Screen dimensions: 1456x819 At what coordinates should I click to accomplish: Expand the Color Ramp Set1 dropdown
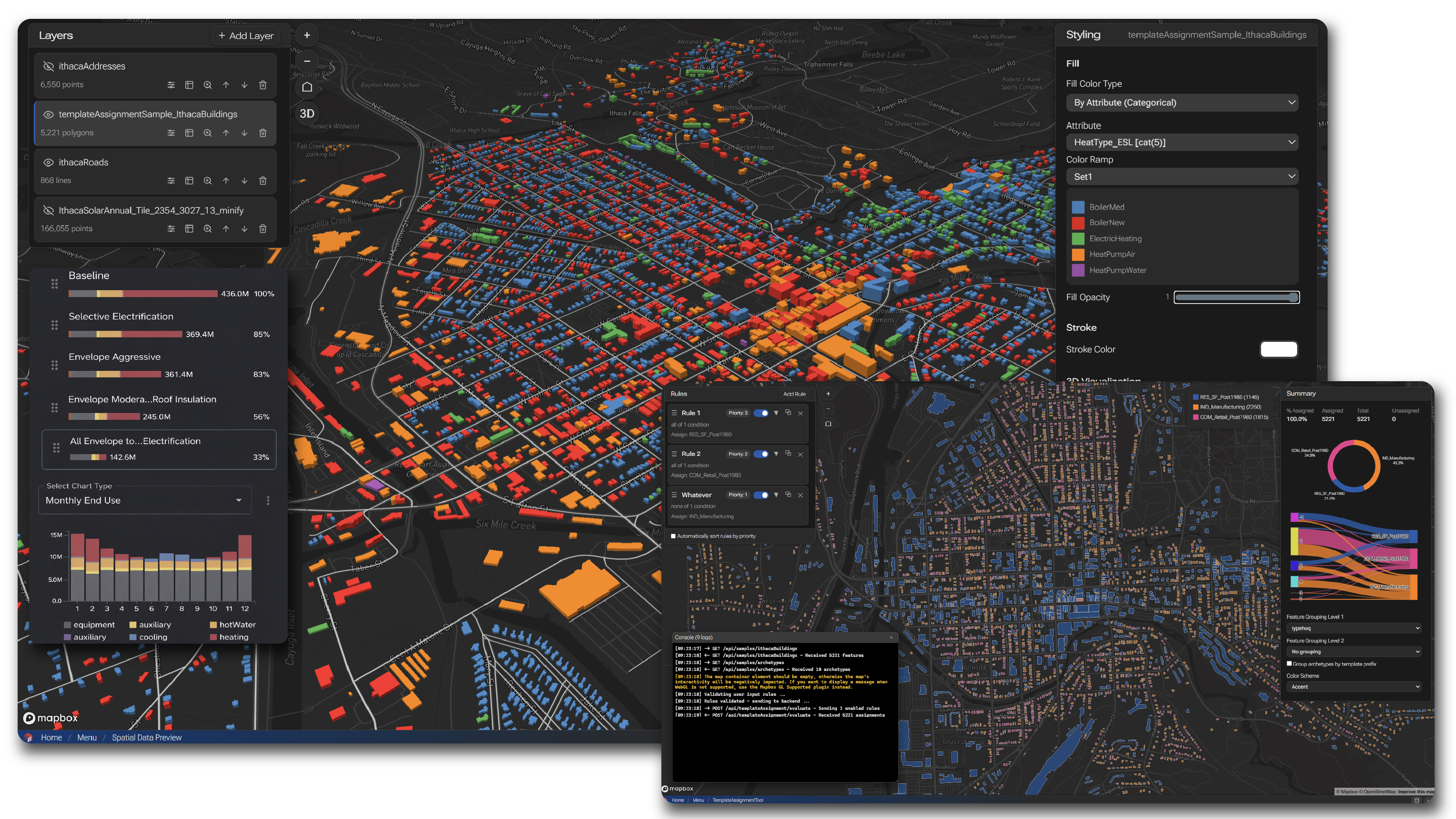coord(1182,177)
